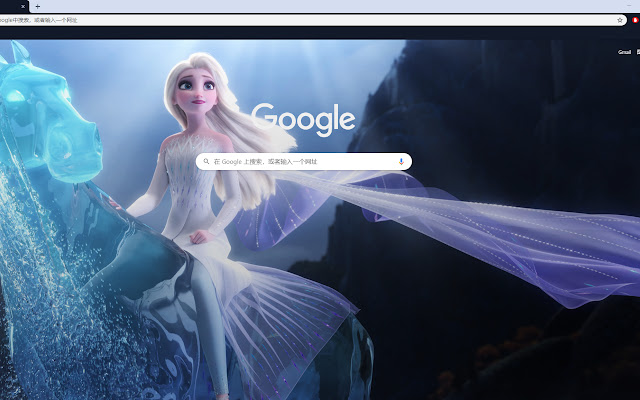Viewport: 640px width, 400px height.
Task: Open a new tab with the plus button
Action: click(x=38, y=6)
